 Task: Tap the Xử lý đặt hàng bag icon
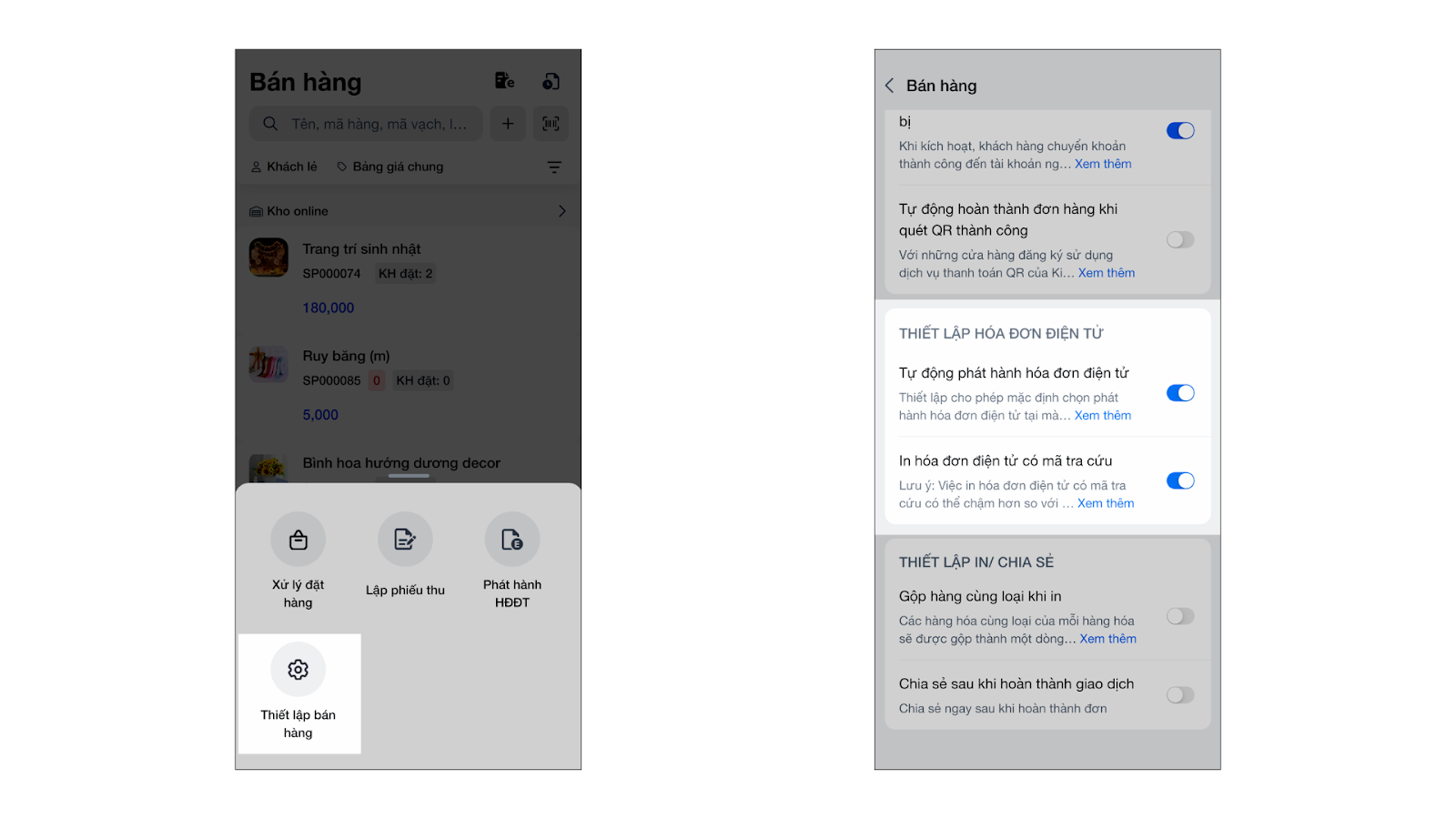pos(298,540)
